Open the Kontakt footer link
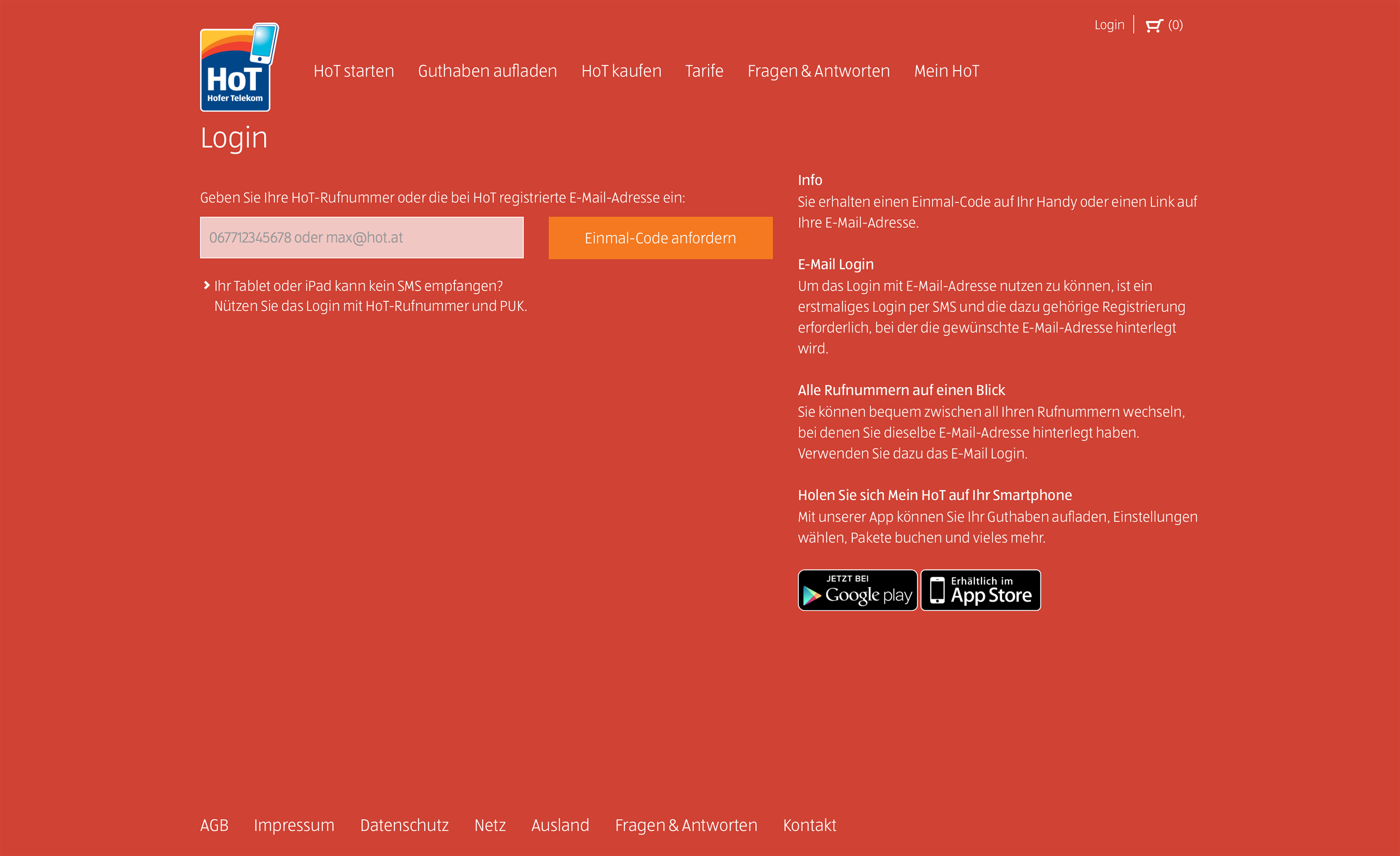The image size is (1400, 856). 809,825
